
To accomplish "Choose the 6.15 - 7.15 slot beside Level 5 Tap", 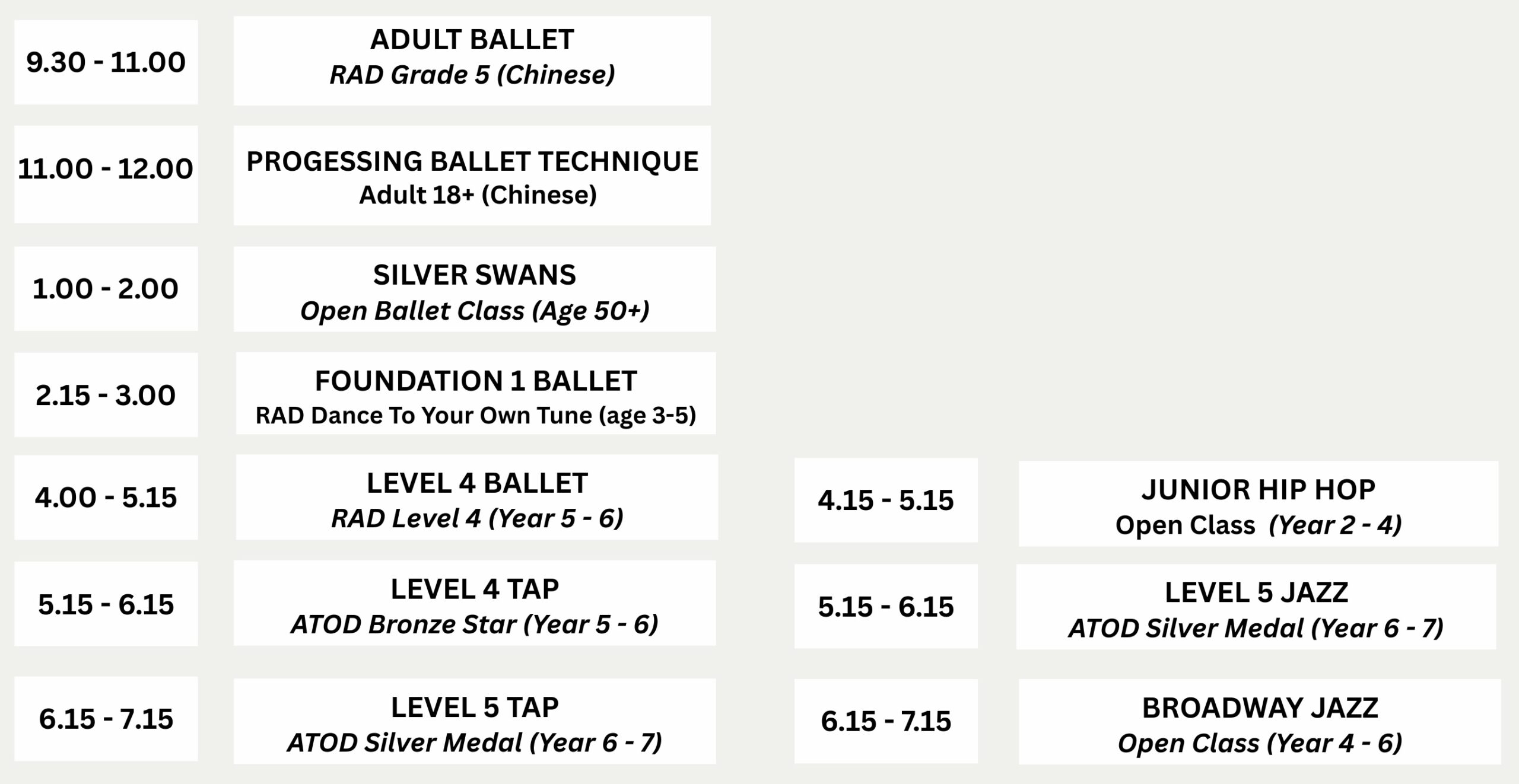I will coord(106,719).
